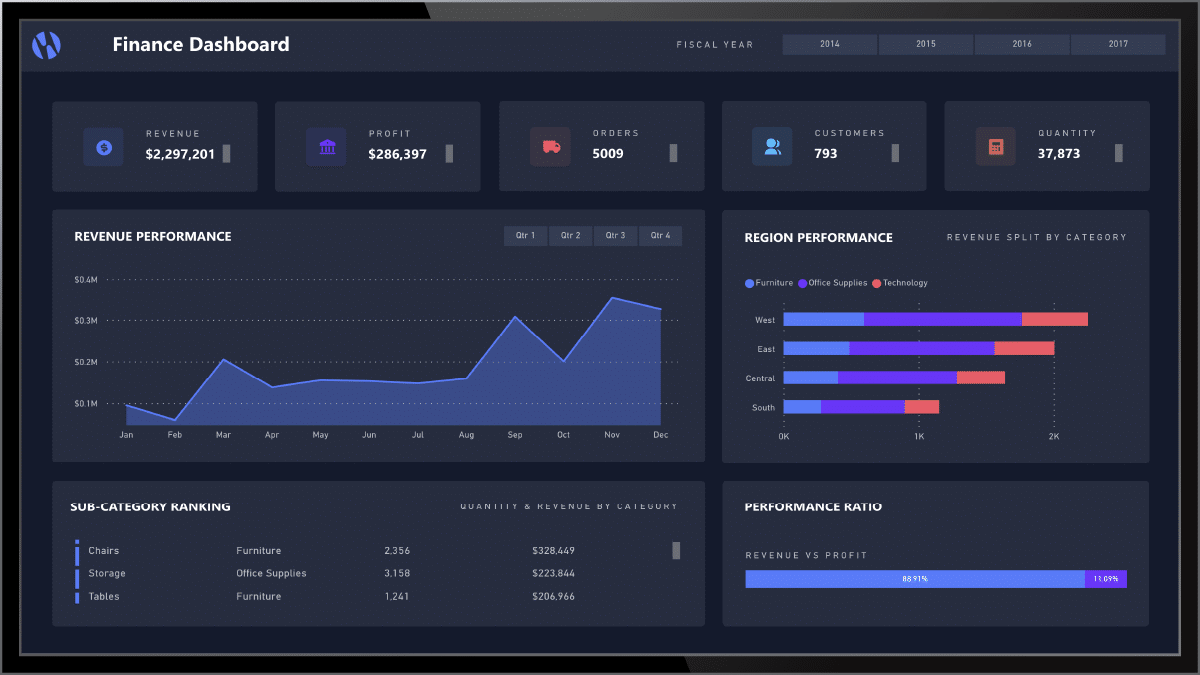Switch to the Qtr 4 tab

pos(660,235)
